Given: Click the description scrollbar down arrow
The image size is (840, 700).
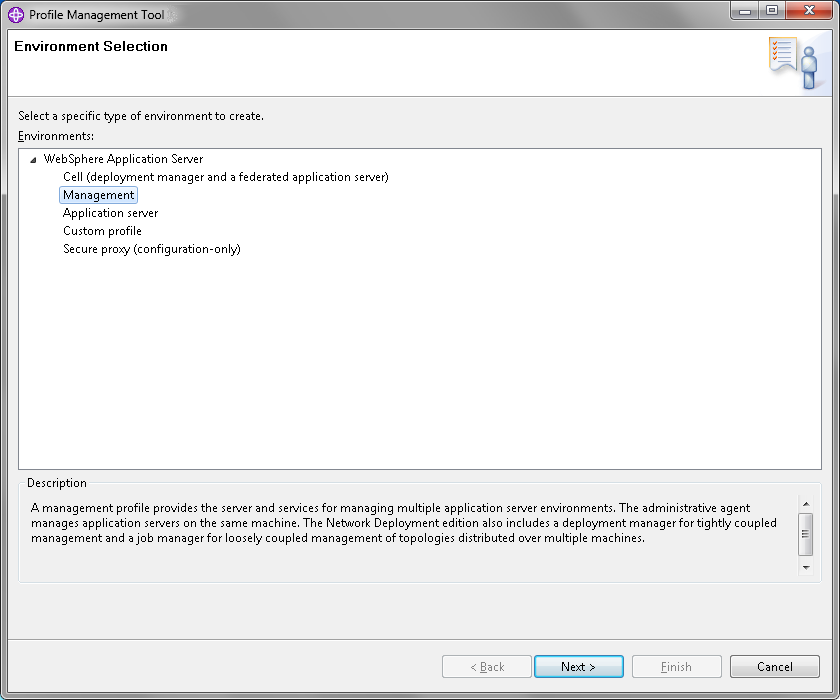Looking at the screenshot, I should 806,567.
